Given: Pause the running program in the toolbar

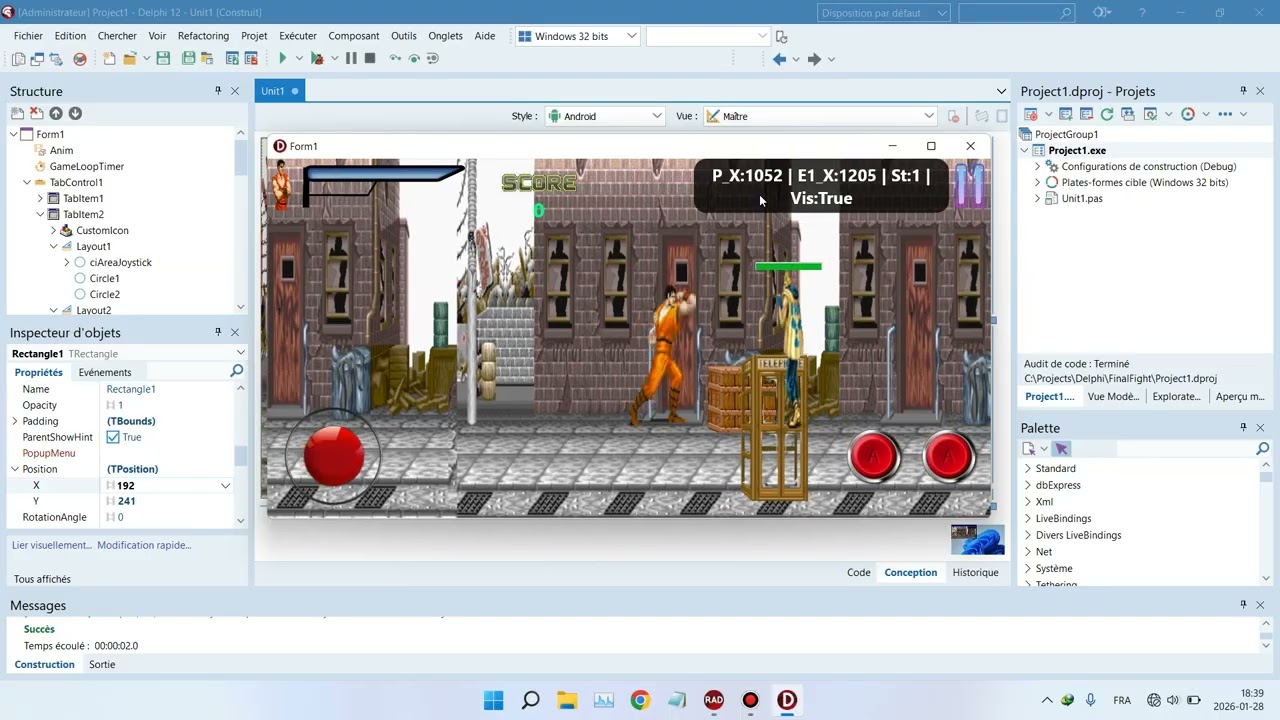Looking at the screenshot, I should pos(351,58).
